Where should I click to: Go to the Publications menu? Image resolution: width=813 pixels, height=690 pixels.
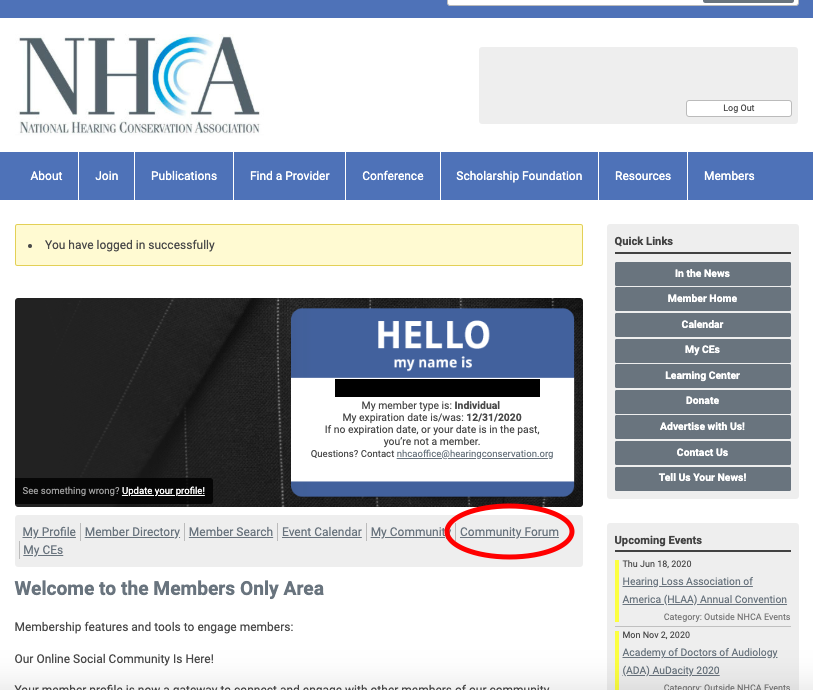click(184, 176)
